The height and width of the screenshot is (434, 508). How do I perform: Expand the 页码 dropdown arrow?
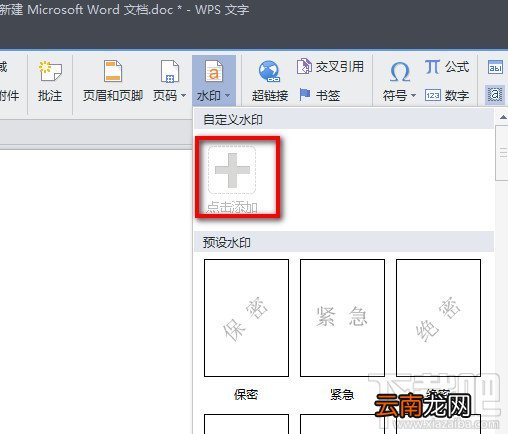click(183, 96)
